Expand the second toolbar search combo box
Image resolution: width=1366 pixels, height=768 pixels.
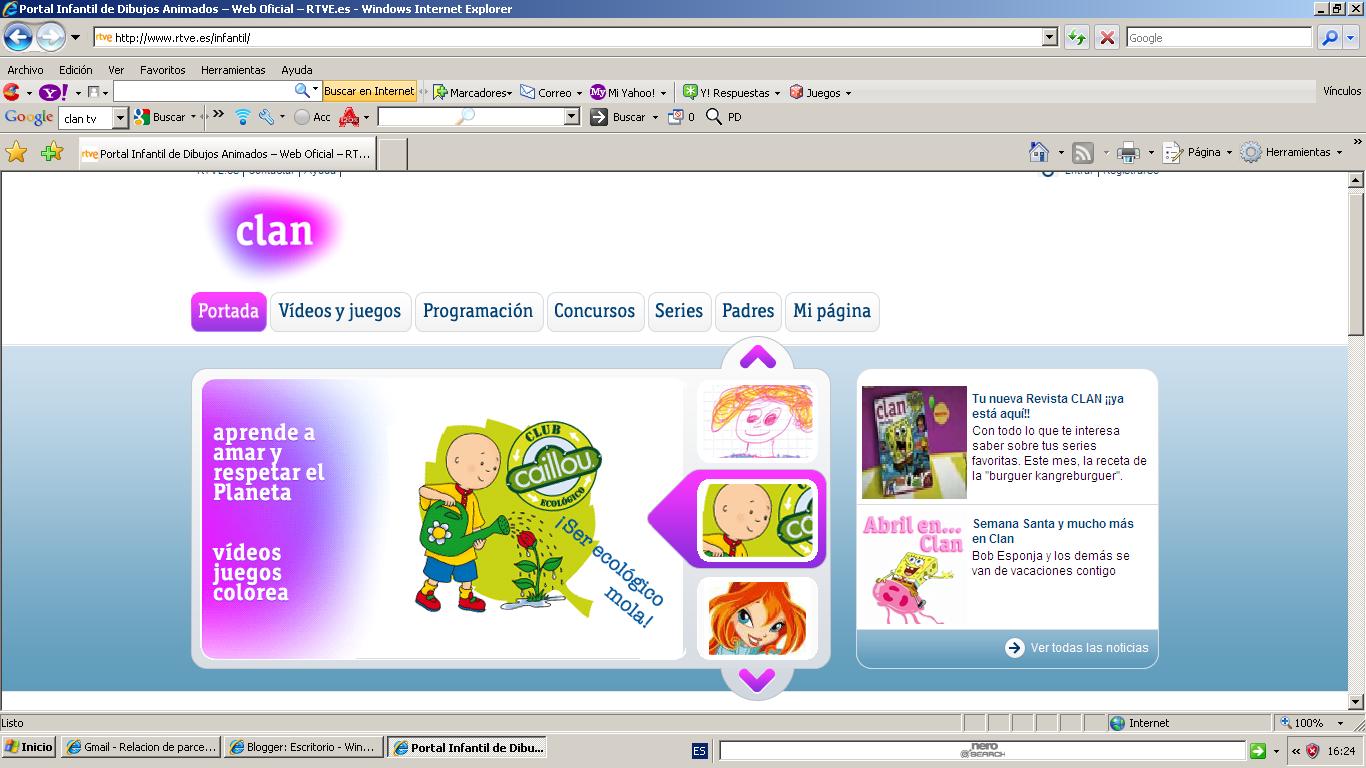coord(572,117)
